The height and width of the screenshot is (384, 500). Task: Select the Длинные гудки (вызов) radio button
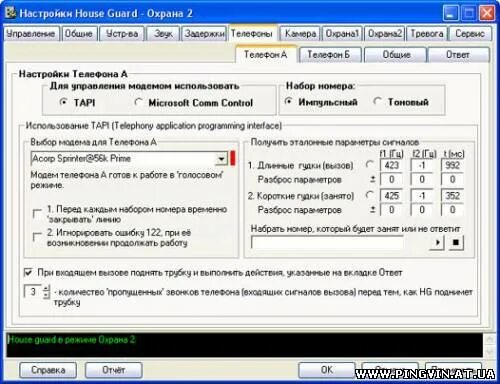[x=370, y=165]
